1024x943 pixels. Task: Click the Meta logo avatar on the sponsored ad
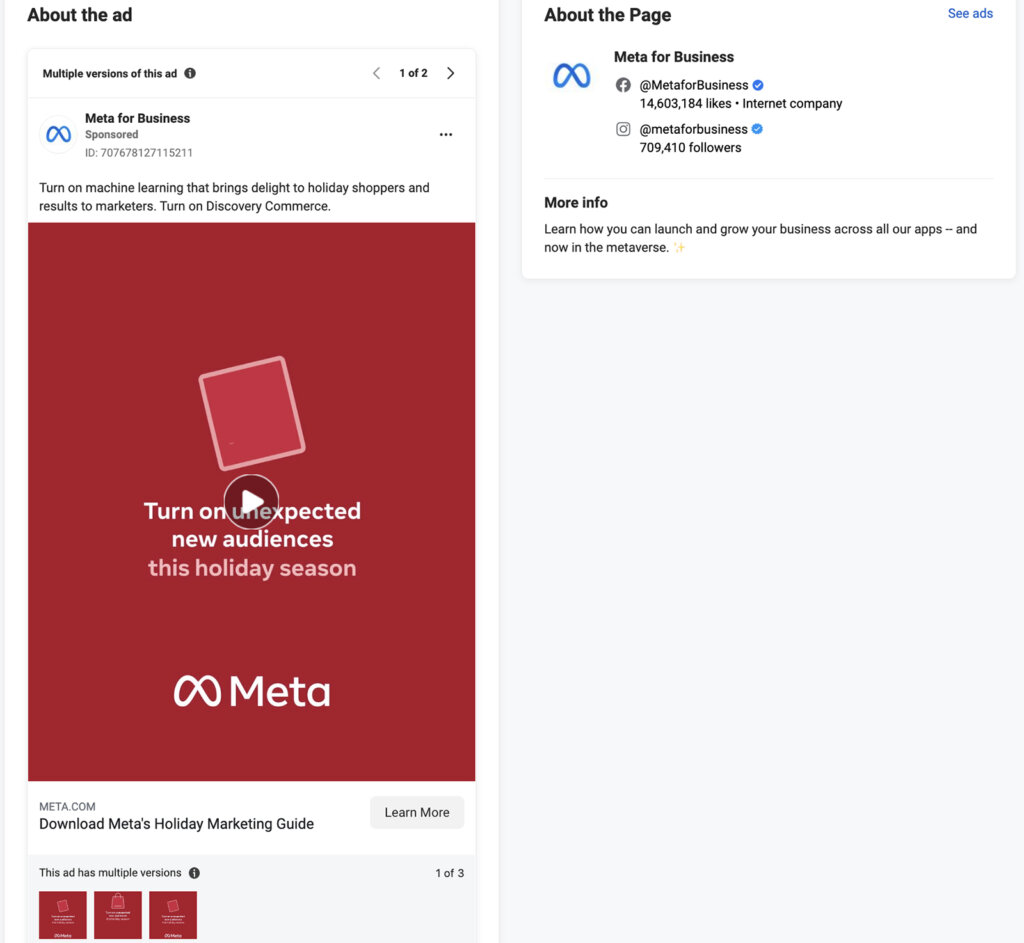57,134
